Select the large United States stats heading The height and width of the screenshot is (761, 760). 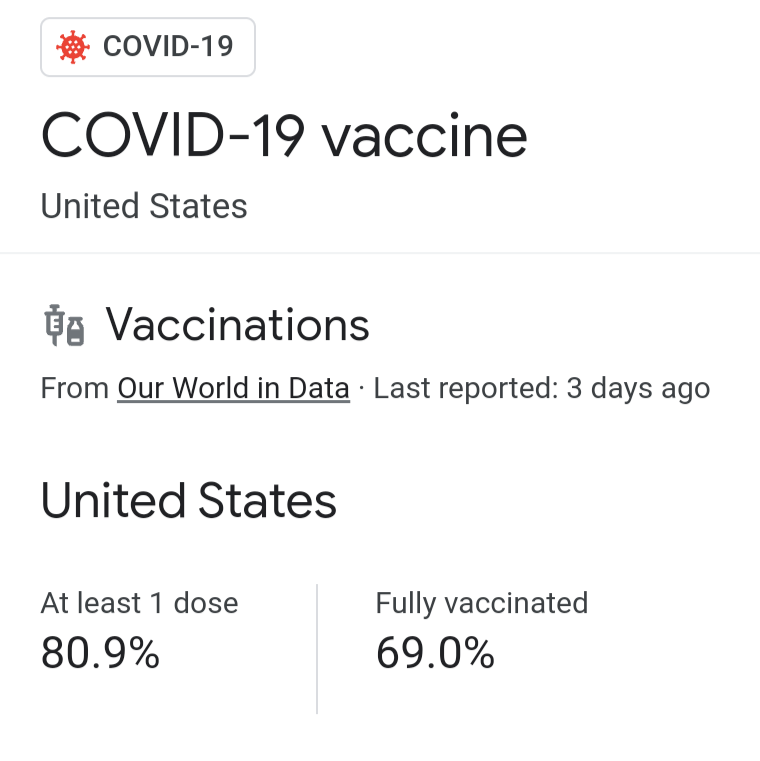tap(189, 500)
